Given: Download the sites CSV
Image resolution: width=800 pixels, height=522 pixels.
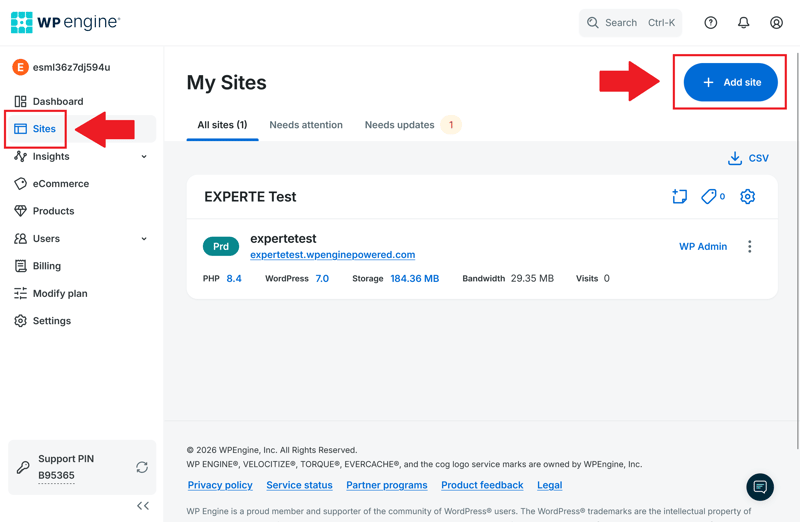Looking at the screenshot, I should (748, 158).
